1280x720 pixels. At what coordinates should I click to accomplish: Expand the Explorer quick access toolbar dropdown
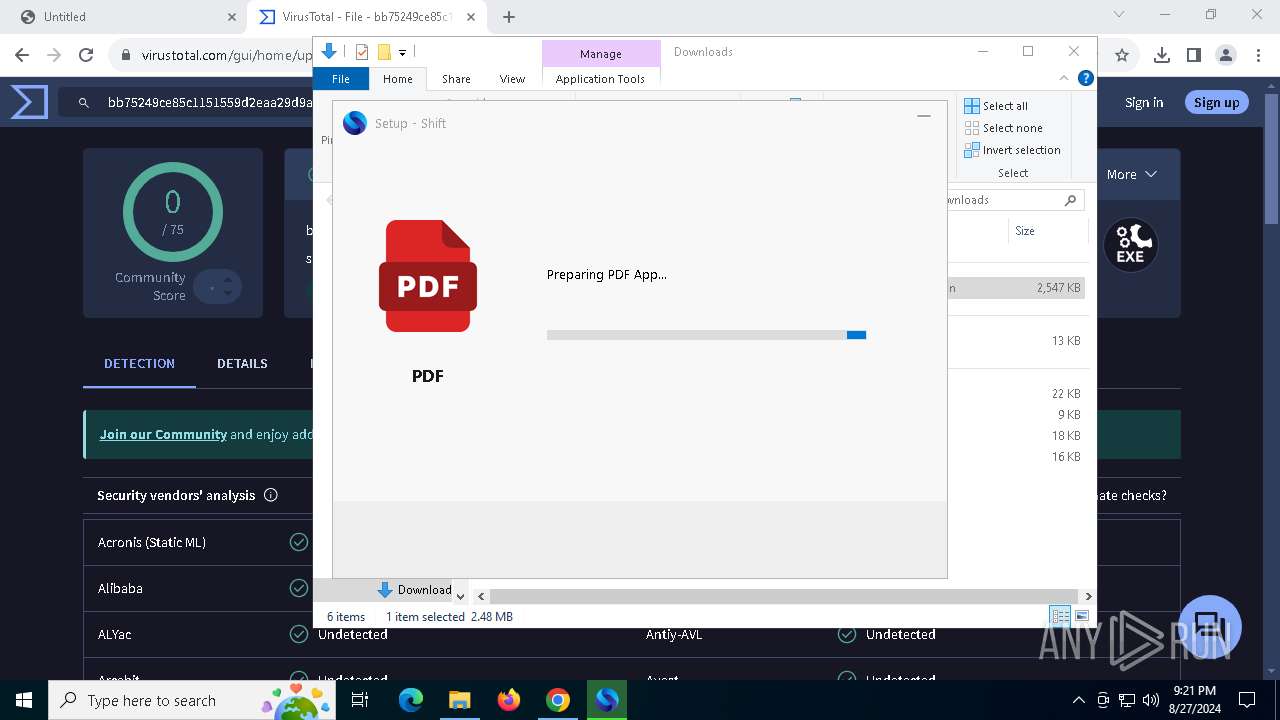(402, 52)
